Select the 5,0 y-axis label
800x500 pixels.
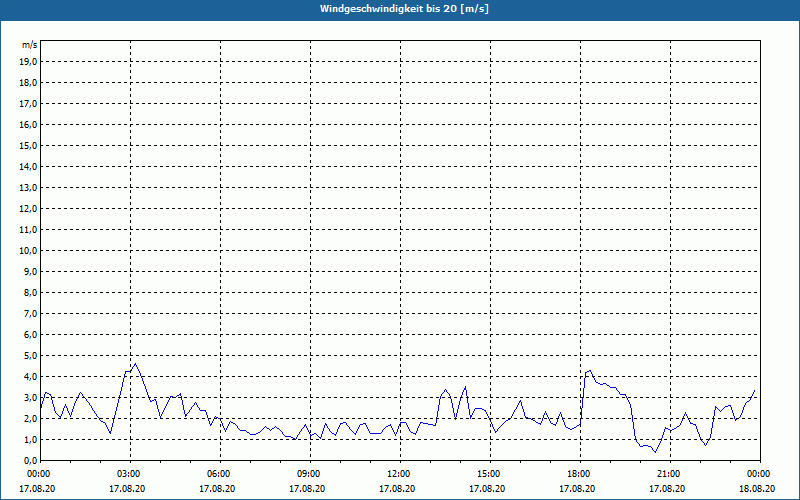[x=31, y=356]
